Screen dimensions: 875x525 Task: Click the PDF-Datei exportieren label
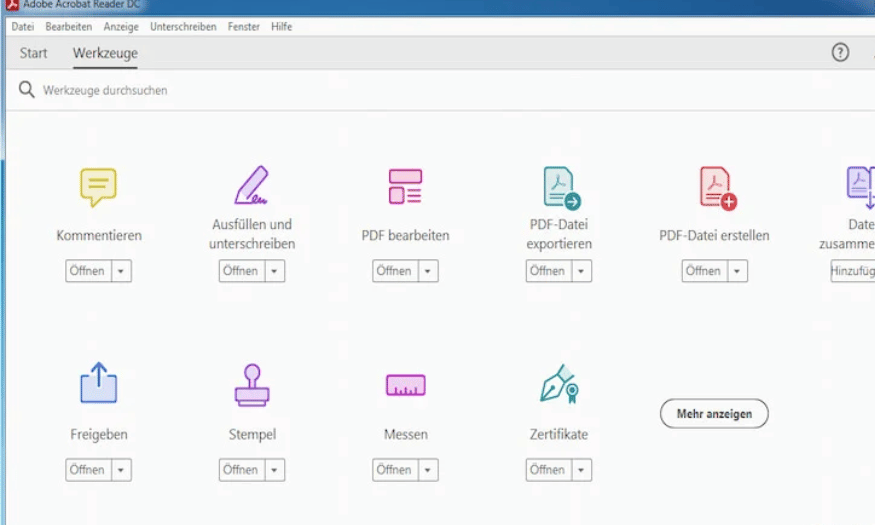tap(559, 234)
